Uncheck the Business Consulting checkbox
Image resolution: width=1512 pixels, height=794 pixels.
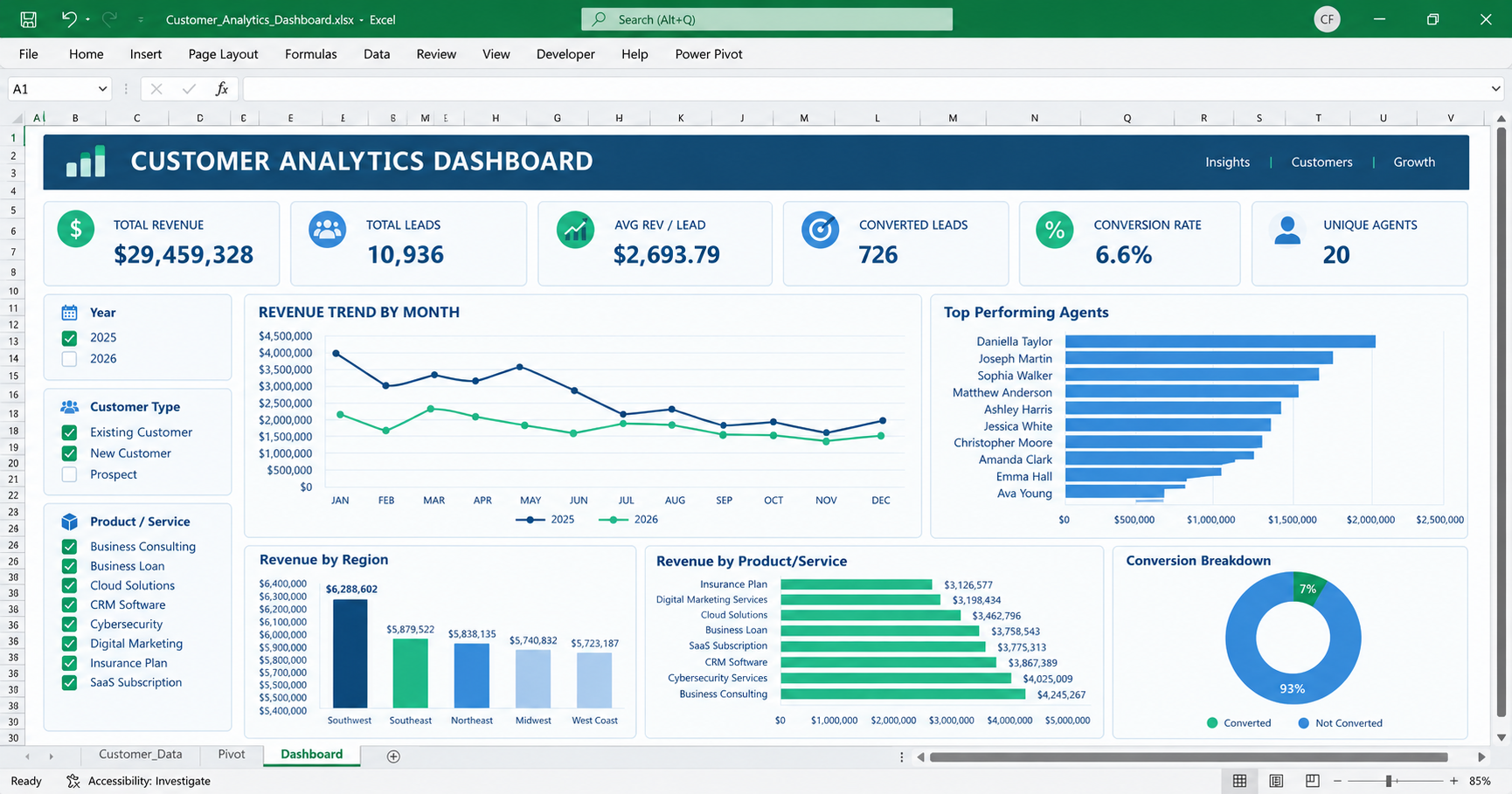point(70,547)
